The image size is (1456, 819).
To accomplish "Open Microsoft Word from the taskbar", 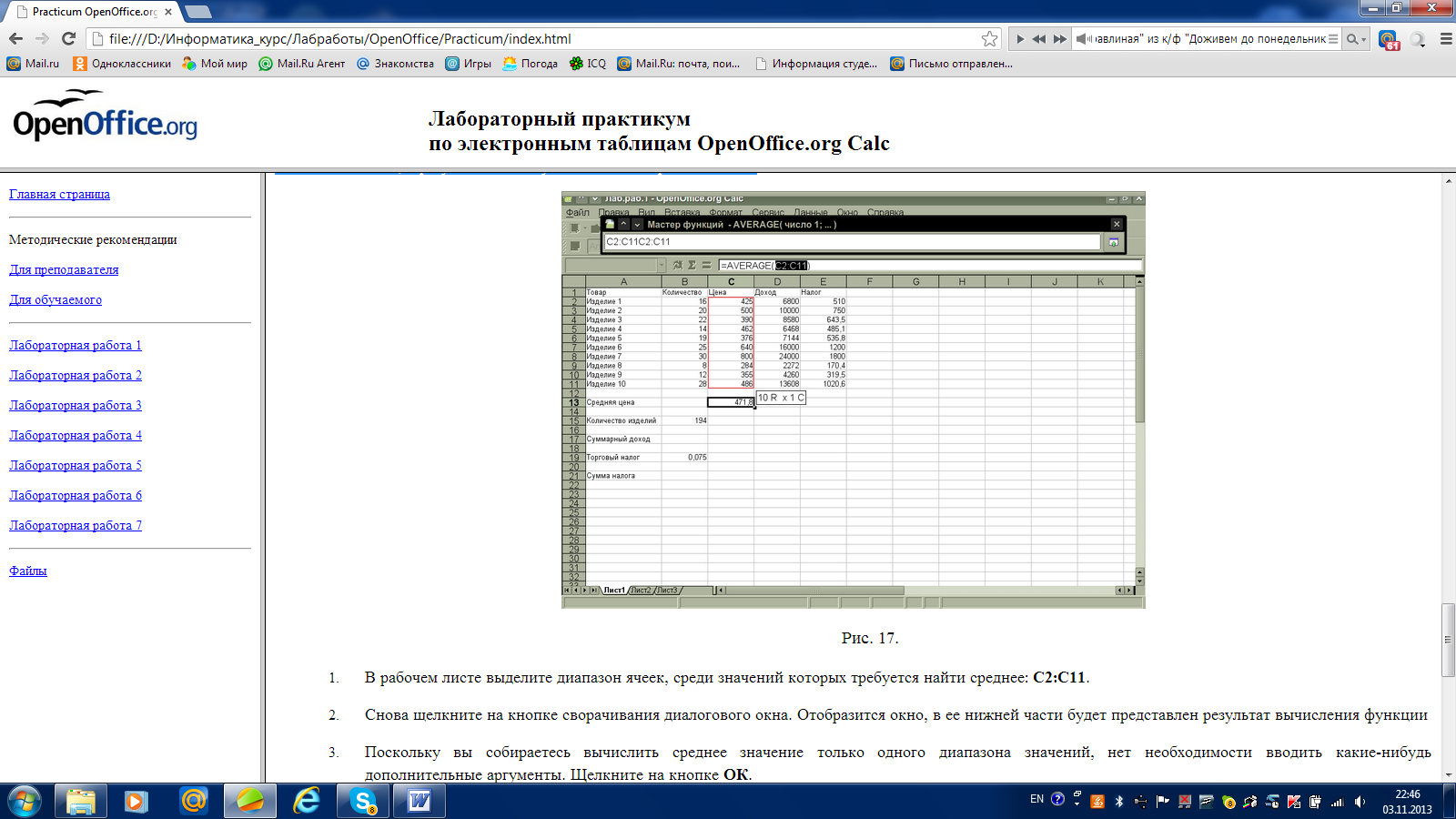I will coord(420,801).
